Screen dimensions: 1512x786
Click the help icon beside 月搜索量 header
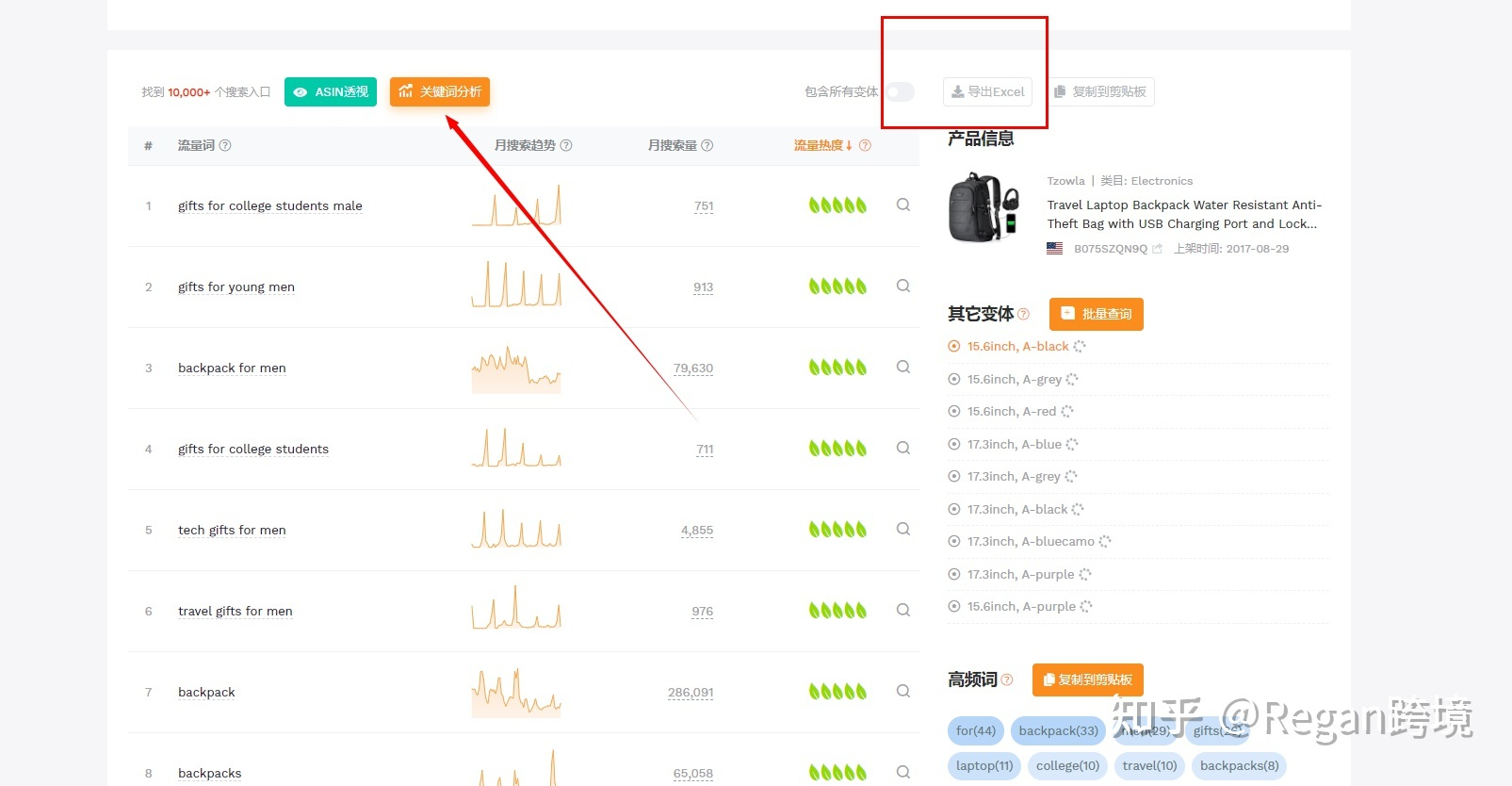707,145
